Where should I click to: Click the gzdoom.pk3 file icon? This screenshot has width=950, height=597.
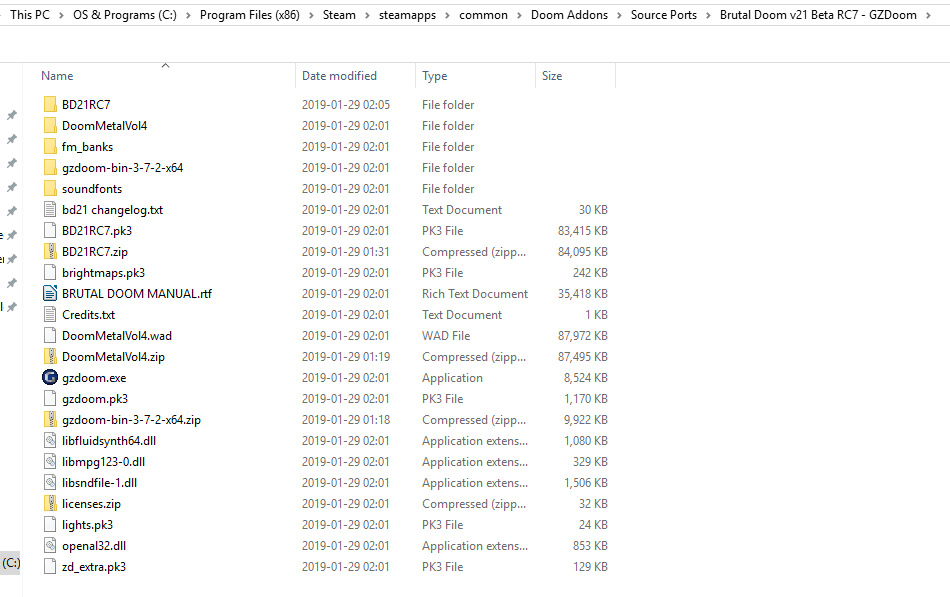(x=50, y=399)
